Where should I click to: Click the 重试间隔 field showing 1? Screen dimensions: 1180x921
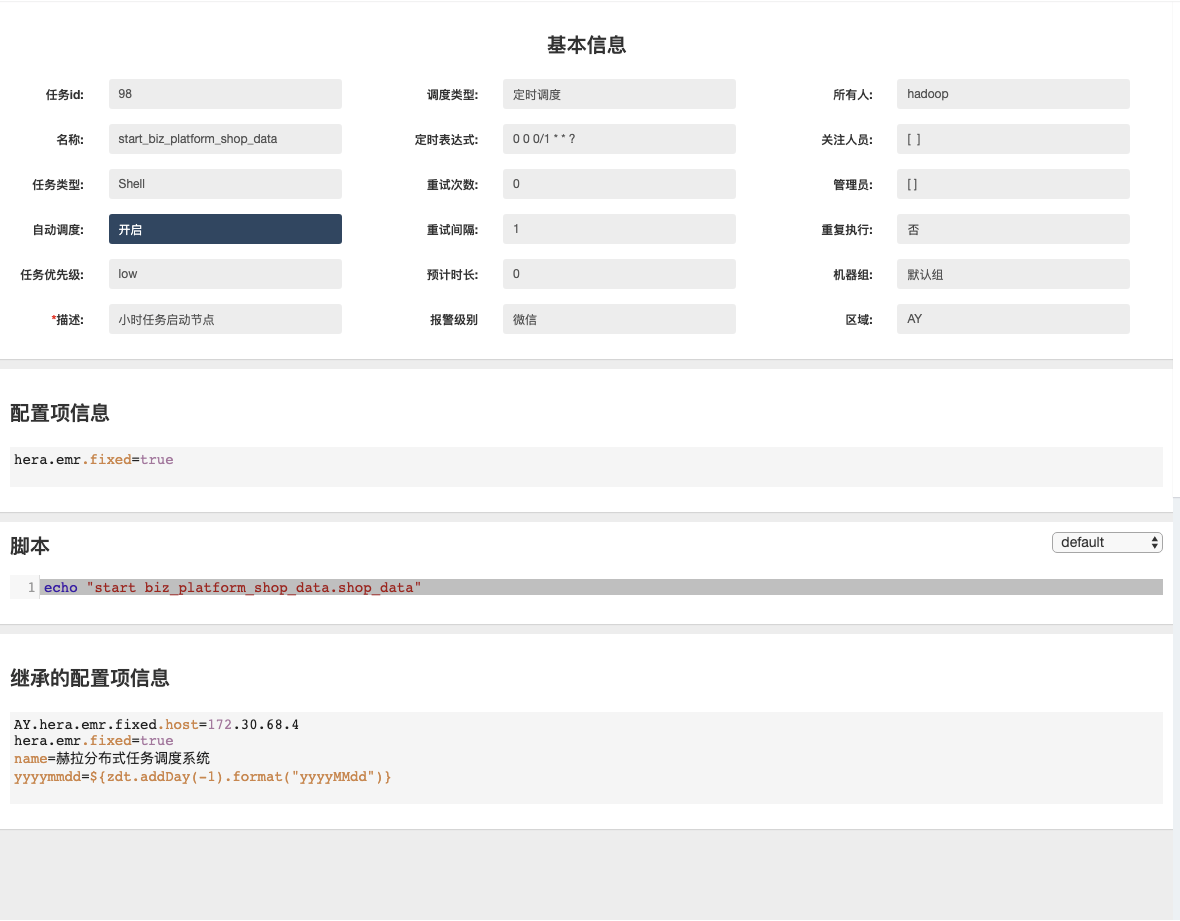[x=619, y=229]
